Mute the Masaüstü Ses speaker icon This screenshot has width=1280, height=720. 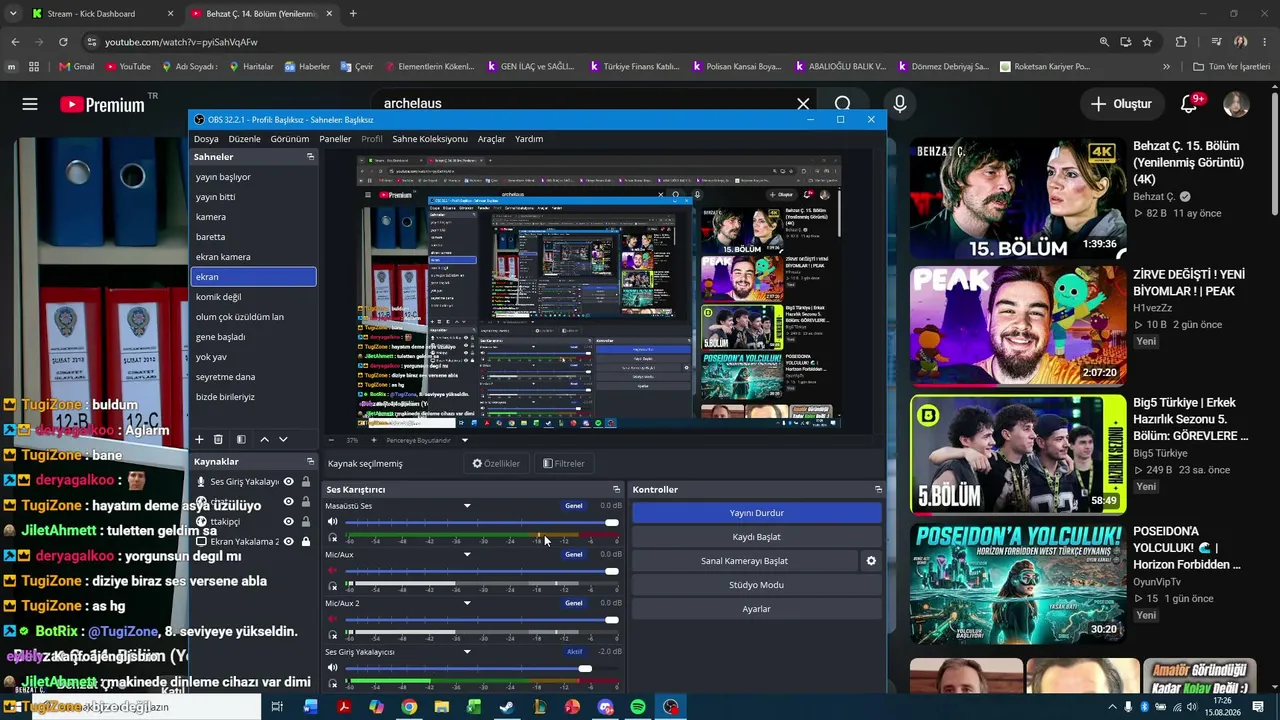tap(333, 522)
